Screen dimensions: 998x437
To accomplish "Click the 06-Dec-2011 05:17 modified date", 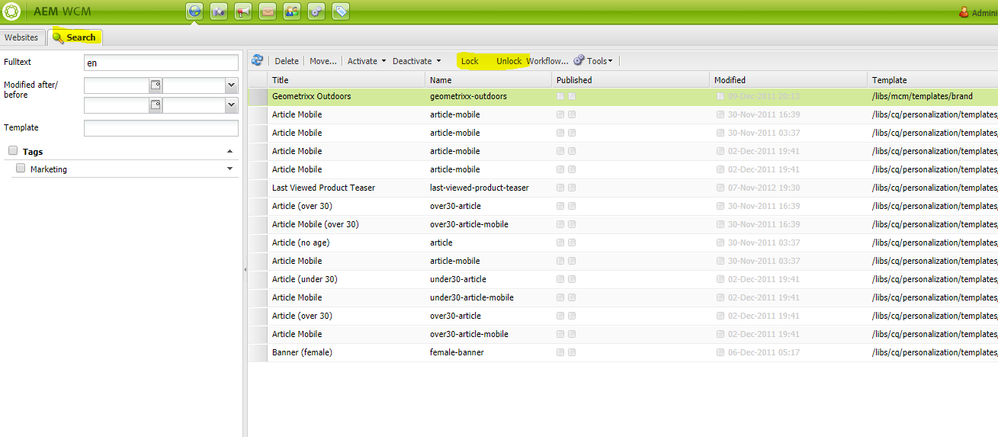I will 764,352.
